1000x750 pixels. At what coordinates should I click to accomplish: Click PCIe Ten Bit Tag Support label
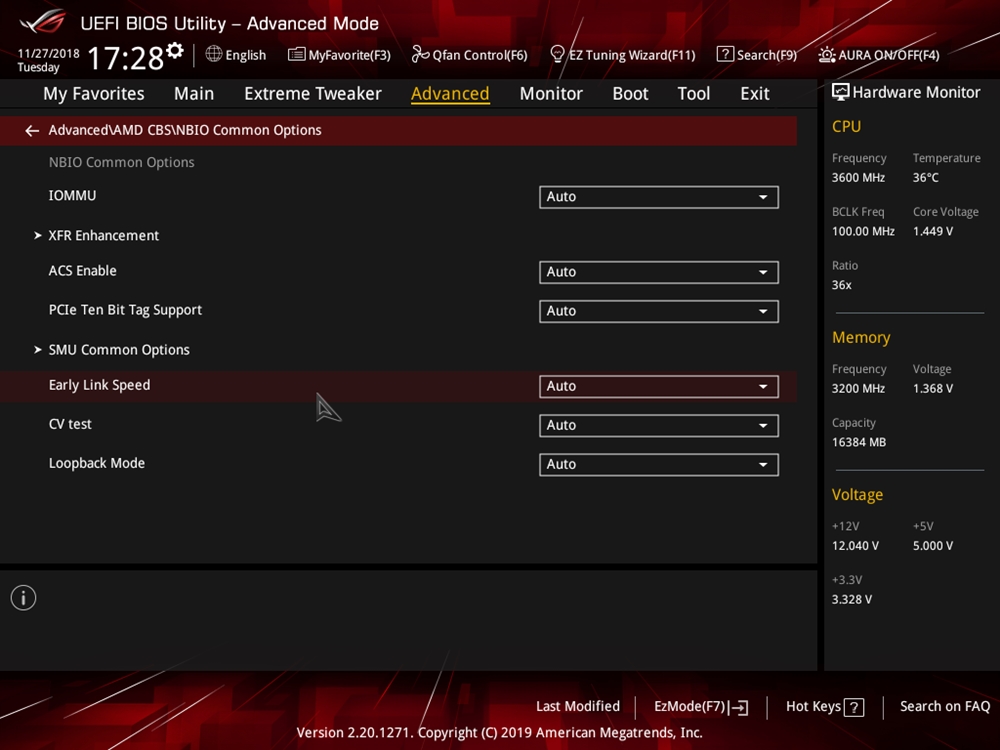pyautogui.click(x=125, y=310)
